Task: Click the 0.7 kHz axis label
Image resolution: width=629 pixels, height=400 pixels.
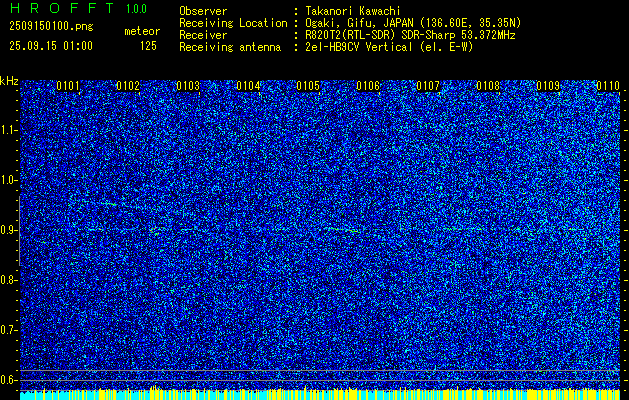Action: 8,330
